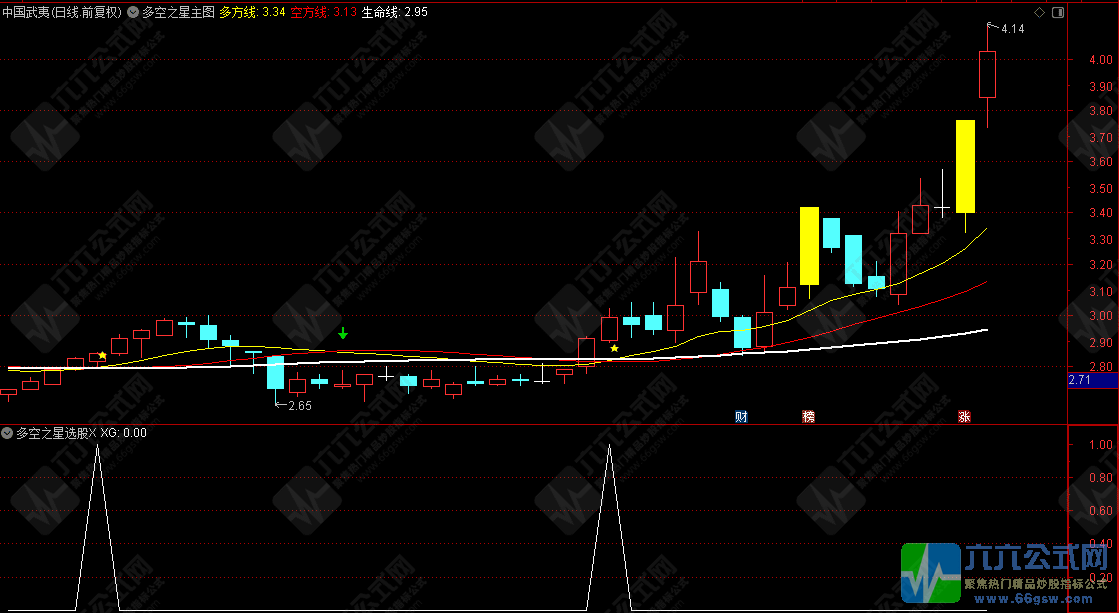Expand the 多空之星选股X sub-indicator menu arrow
The height and width of the screenshot is (613, 1119).
point(8,433)
